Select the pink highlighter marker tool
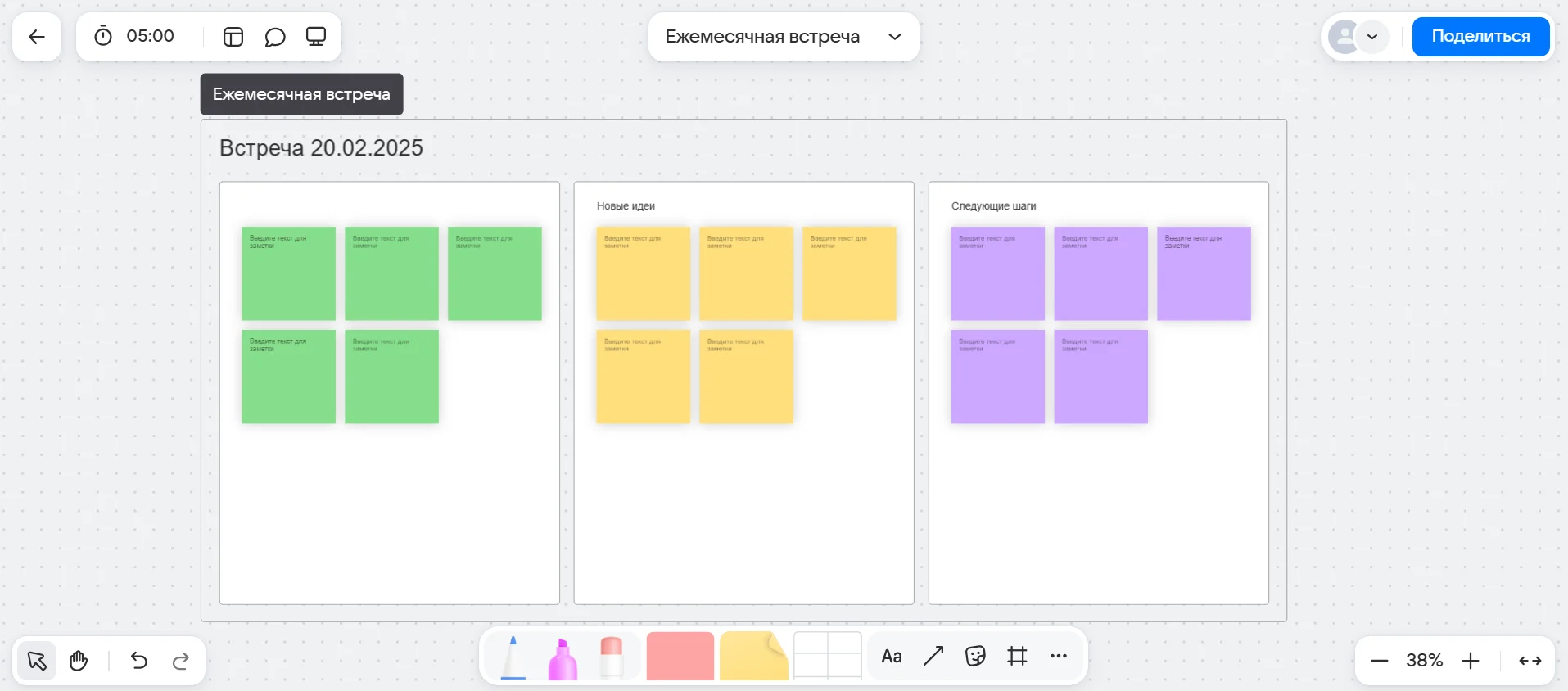Screen dimensions: 1568x691 pos(563,658)
